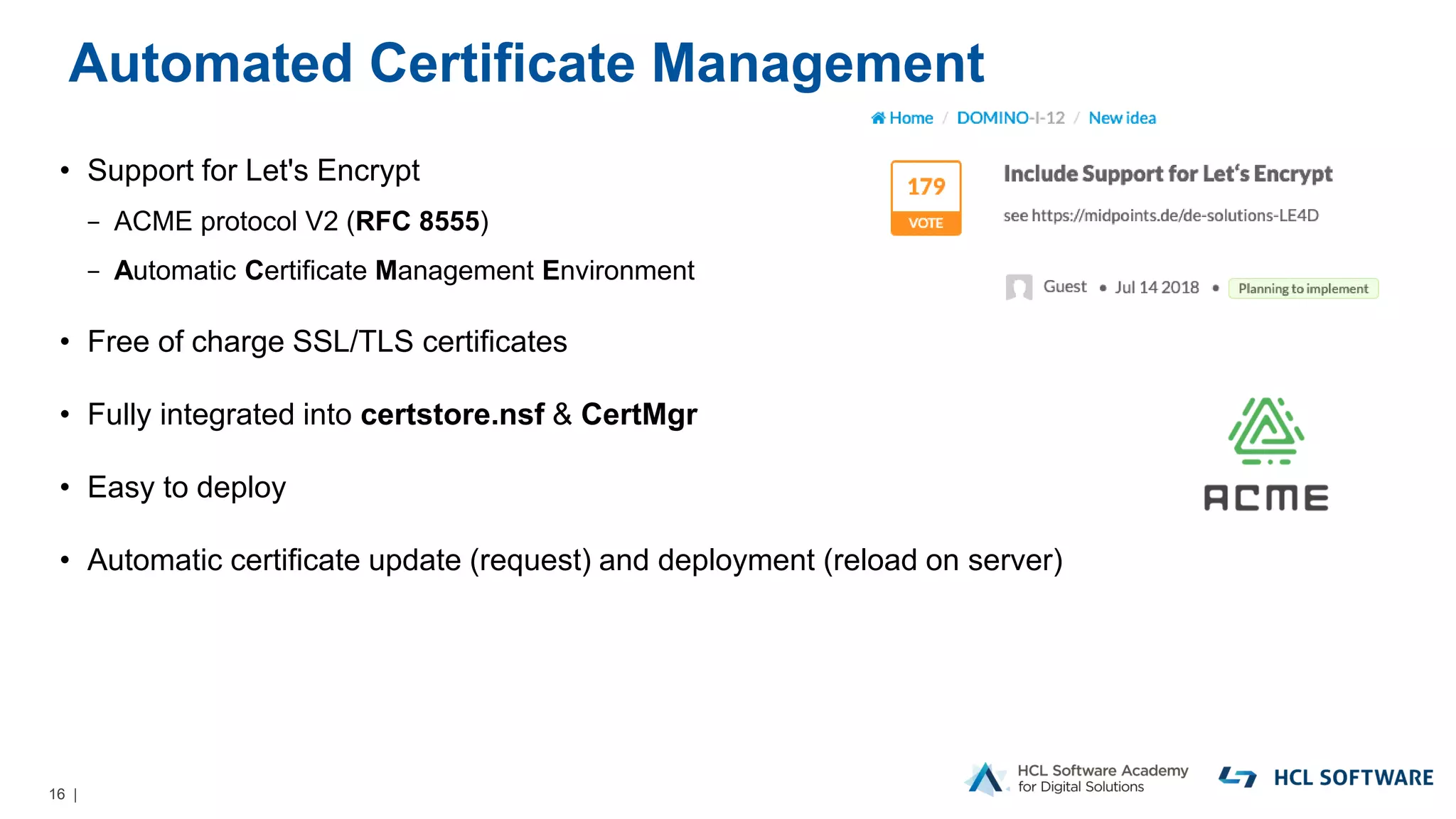This screenshot has height=819, width=1456.
Task: Click the HCL SOFTWARE wordmark
Action: click(1354, 778)
